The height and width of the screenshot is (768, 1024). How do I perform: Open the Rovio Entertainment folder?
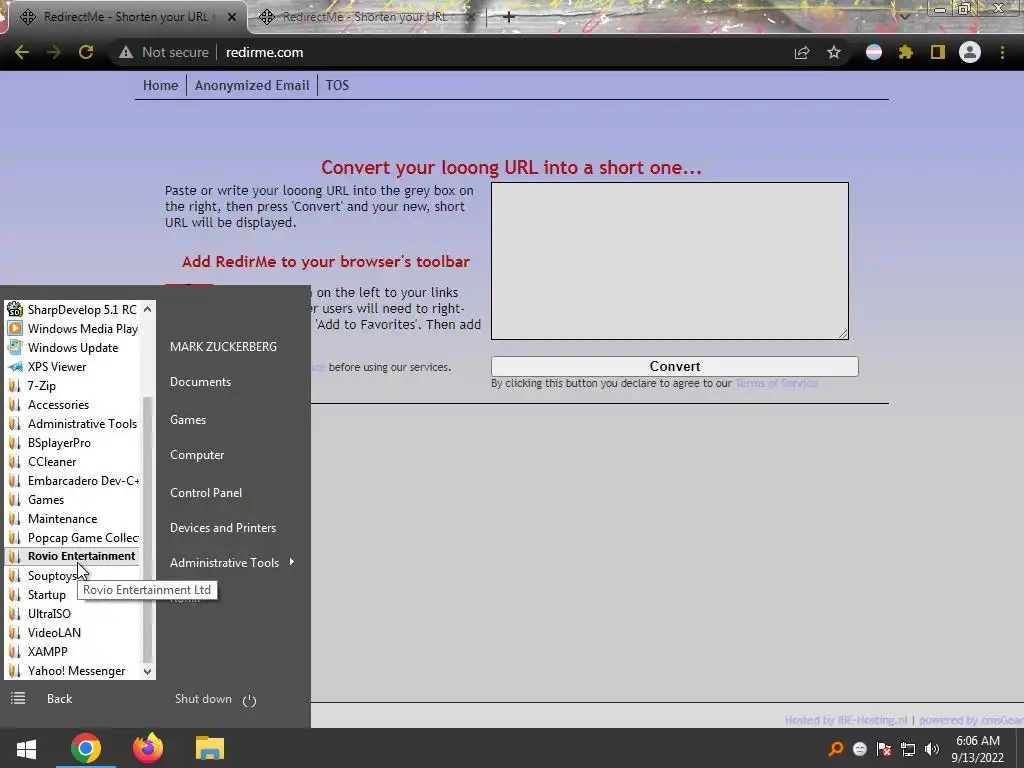coord(72,556)
